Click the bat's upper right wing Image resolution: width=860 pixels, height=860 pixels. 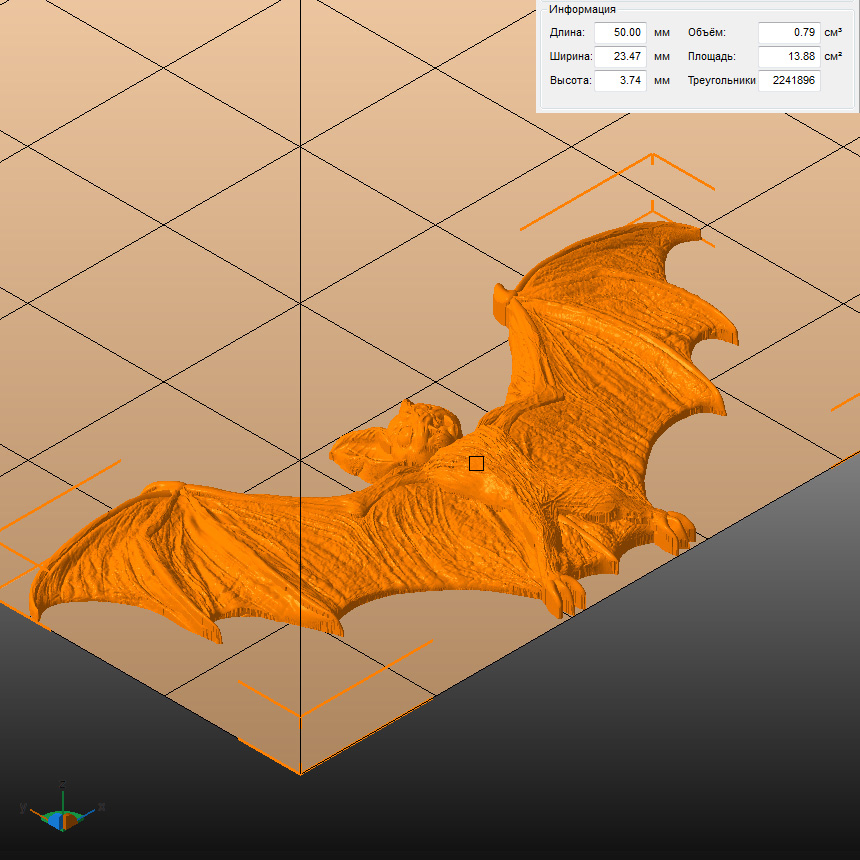point(620,300)
